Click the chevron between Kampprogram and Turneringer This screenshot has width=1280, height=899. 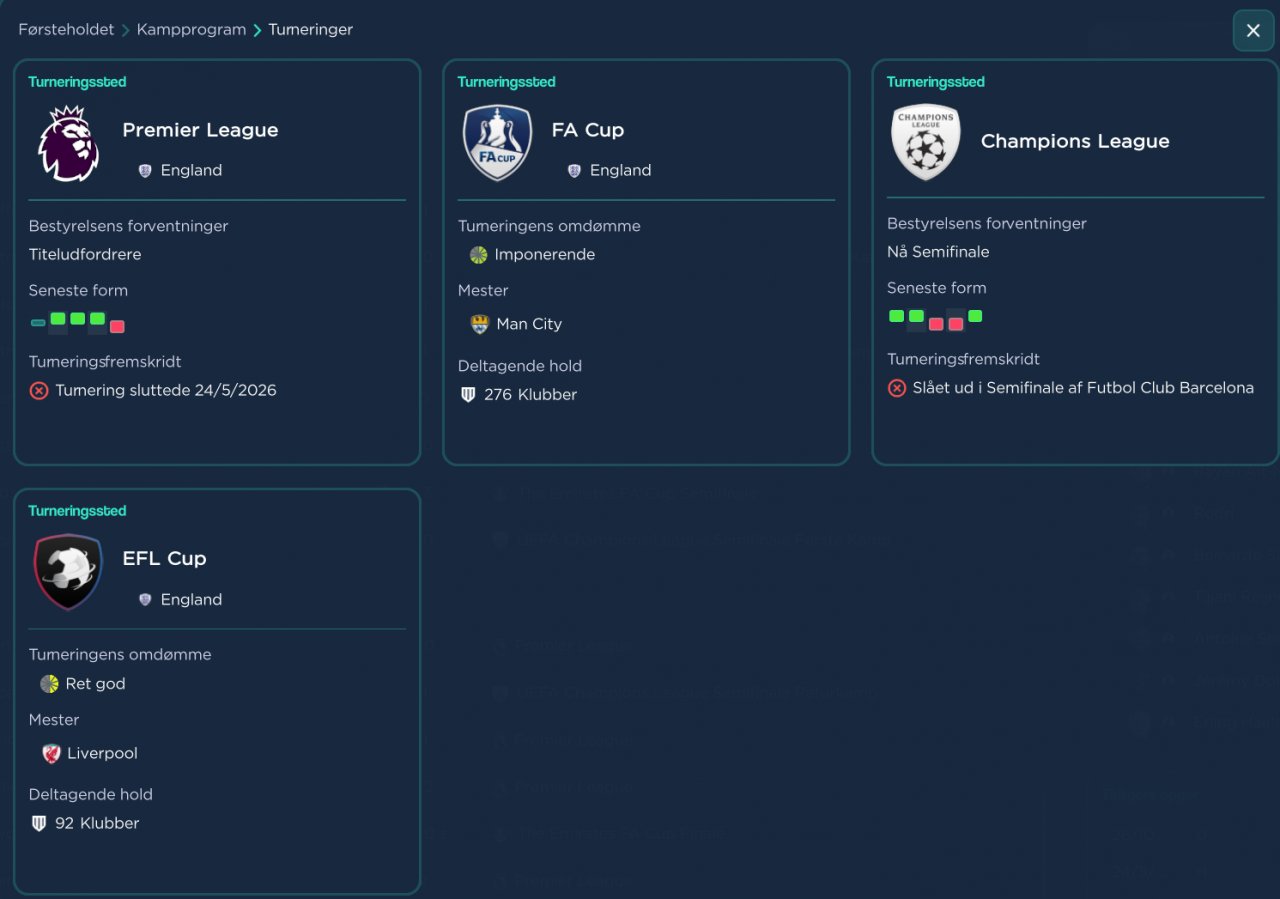(257, 30)
